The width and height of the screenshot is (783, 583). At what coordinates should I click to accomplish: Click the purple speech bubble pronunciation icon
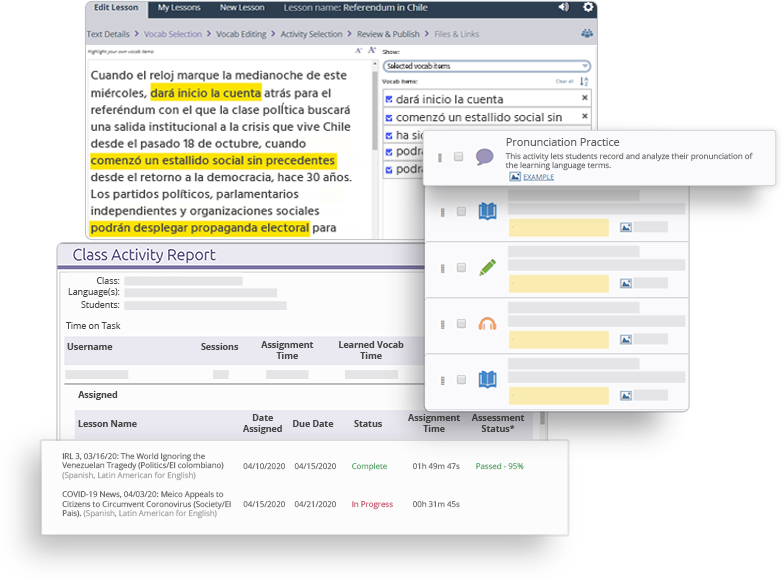pyautogui.click(x=485, y=157)
